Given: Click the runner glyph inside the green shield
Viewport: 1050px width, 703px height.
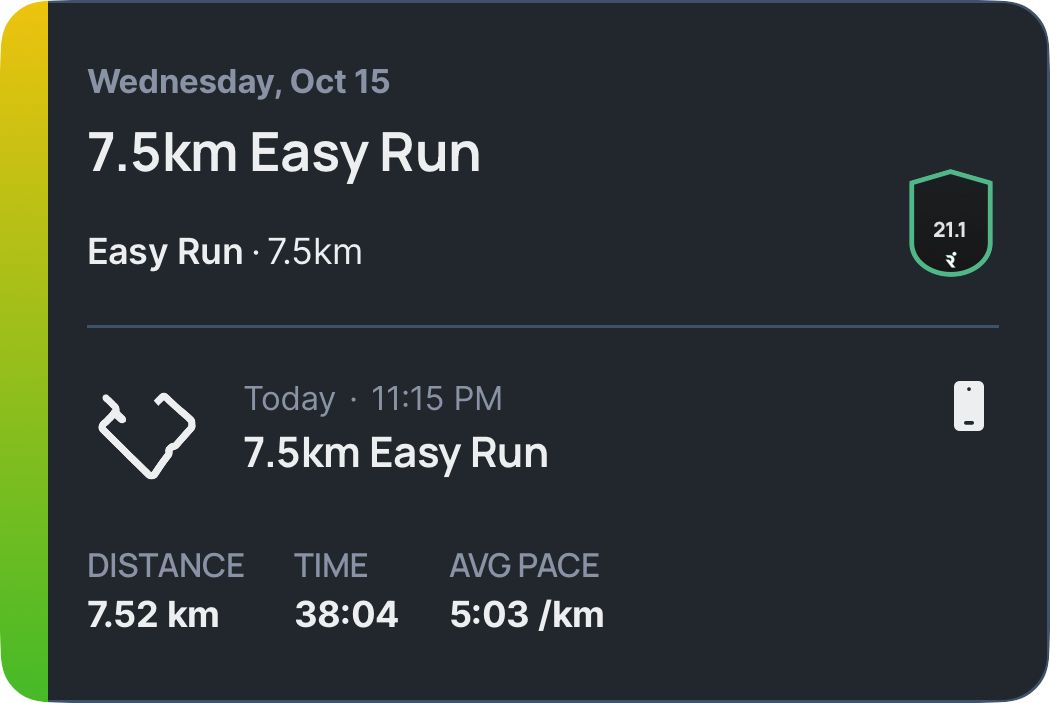Looking at the screenshot, I should pos(950,259).
